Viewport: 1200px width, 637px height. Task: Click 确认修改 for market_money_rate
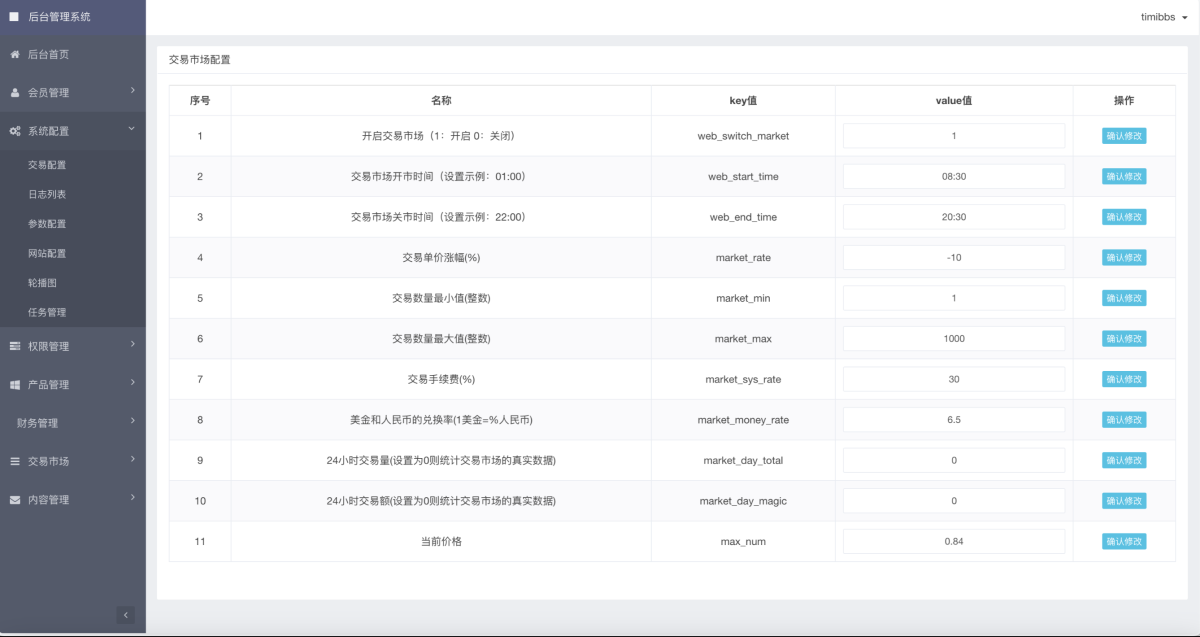(x=1124, y=420)
